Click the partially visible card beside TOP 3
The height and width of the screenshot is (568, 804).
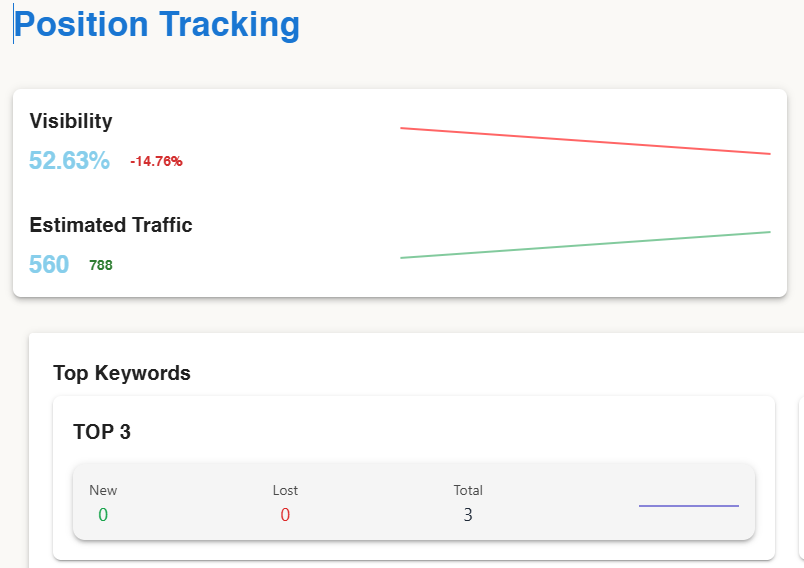tap(800, 478)
